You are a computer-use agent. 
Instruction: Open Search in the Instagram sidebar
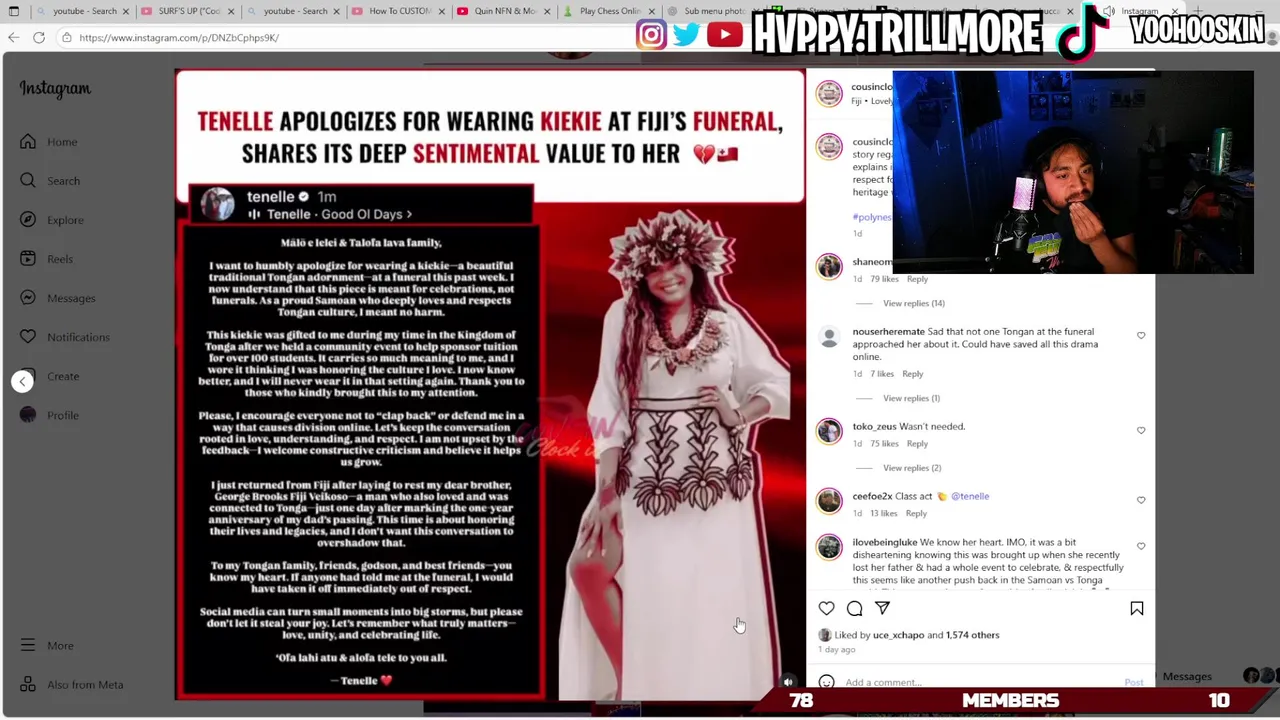(50, 181)
